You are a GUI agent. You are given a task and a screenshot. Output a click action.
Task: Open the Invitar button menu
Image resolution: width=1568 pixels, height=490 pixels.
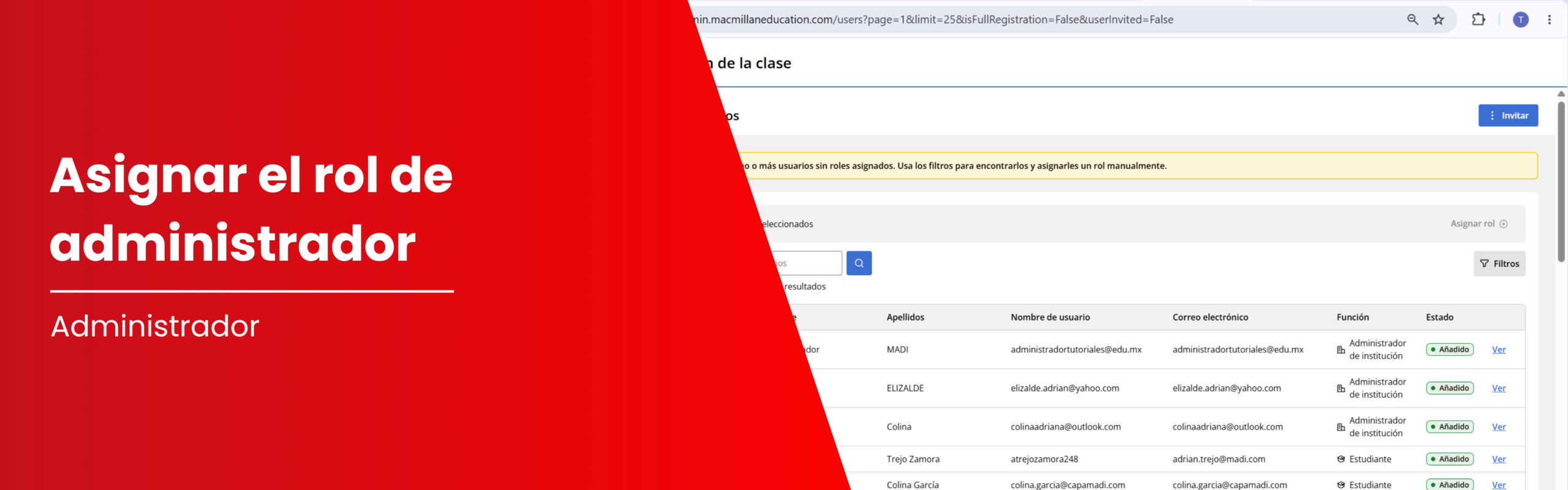[x=1508, y=115]
